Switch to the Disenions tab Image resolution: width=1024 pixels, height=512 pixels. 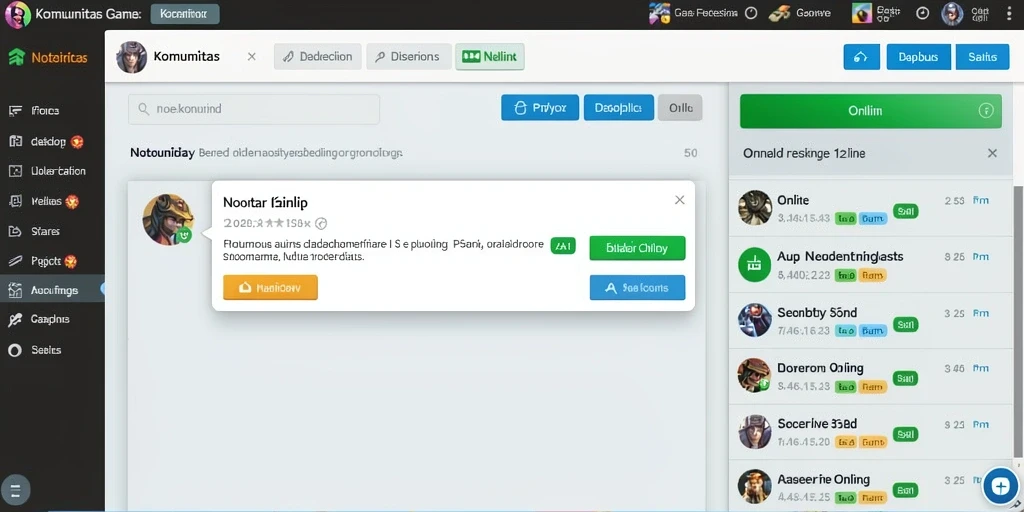408,57
